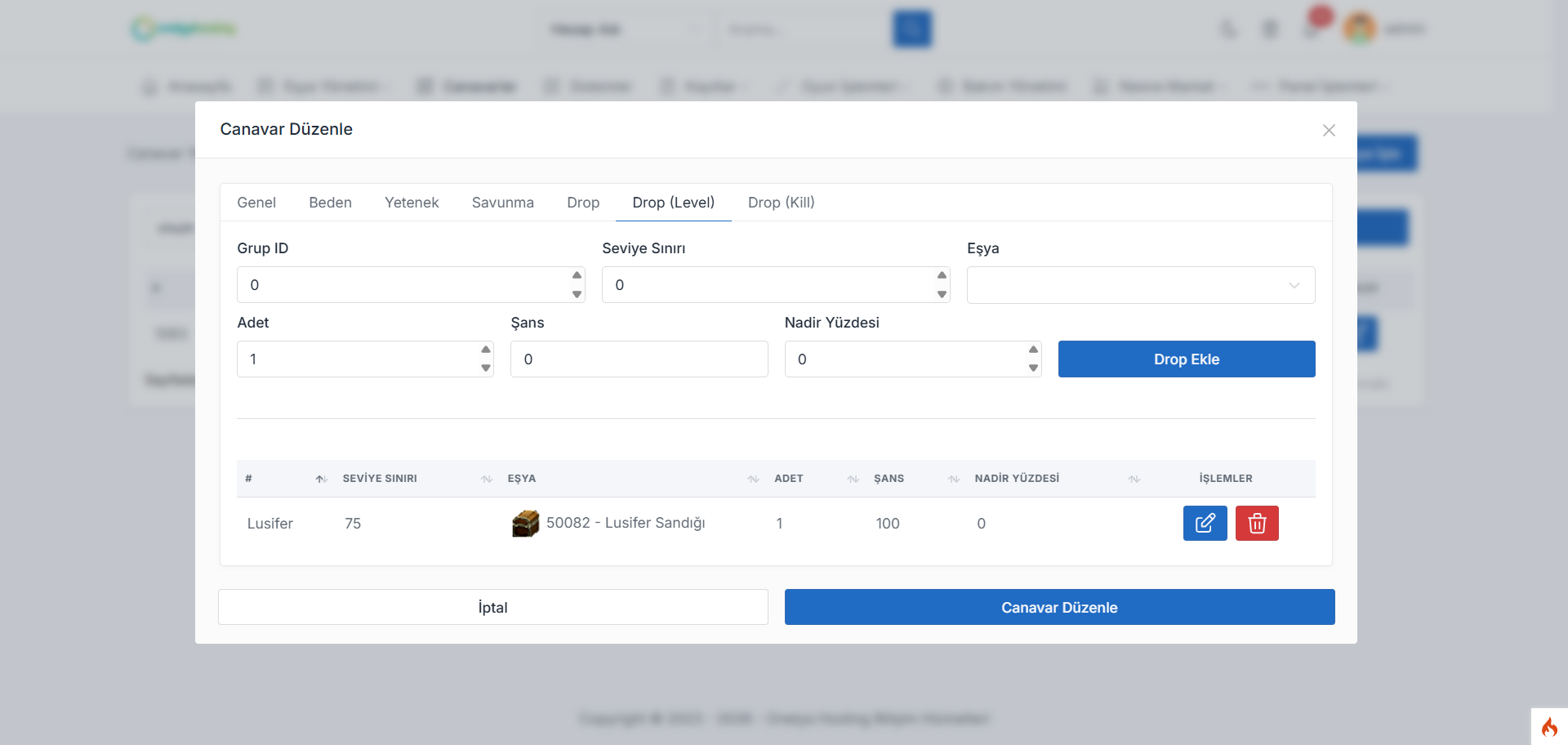
Task: Click the Lusifer Sandığı chest thumbnail
Action: pyautogui.click(x=525, y=523)
